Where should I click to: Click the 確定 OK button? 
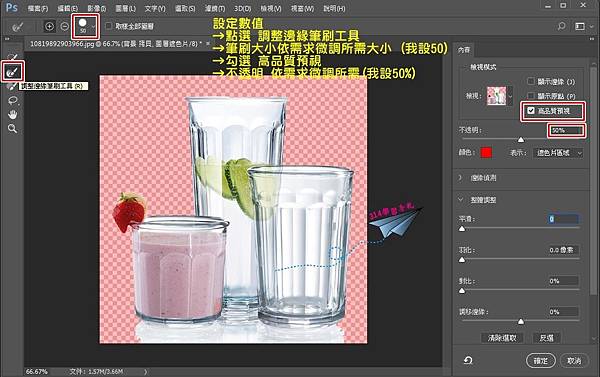tap(541, 361)
